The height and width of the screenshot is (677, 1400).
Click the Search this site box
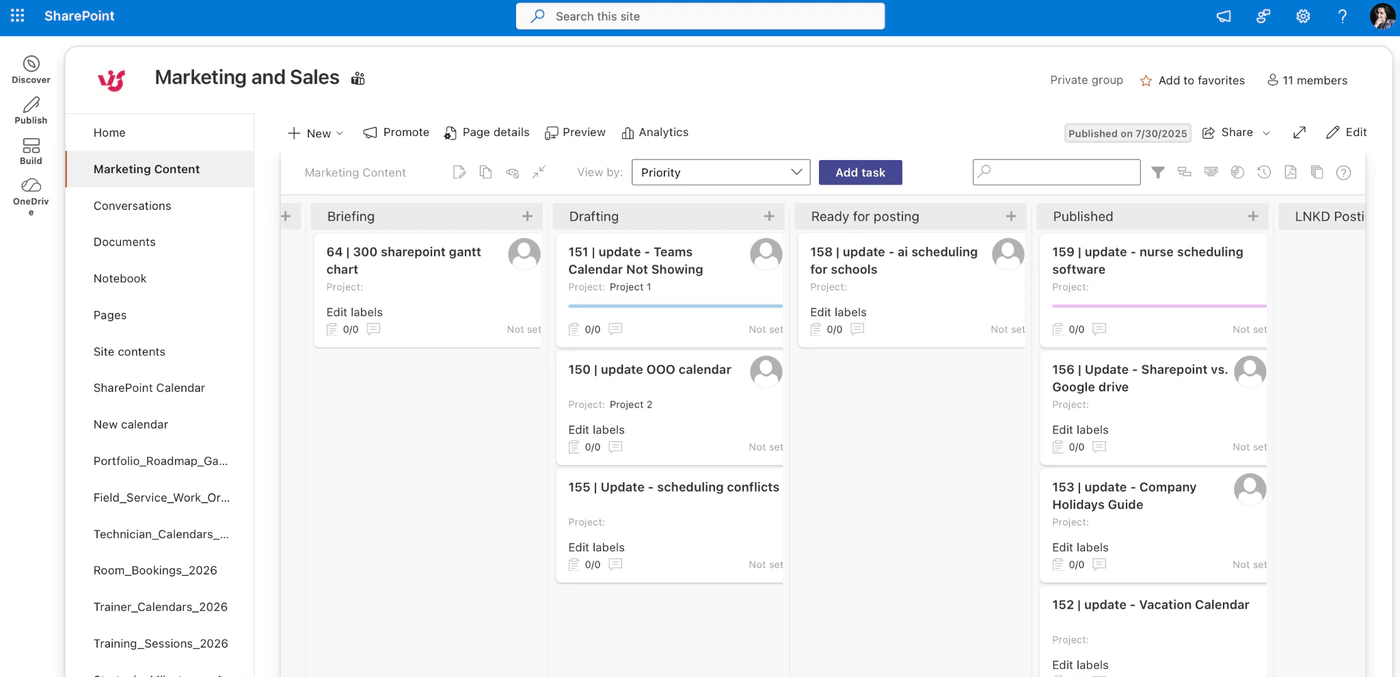700,16
